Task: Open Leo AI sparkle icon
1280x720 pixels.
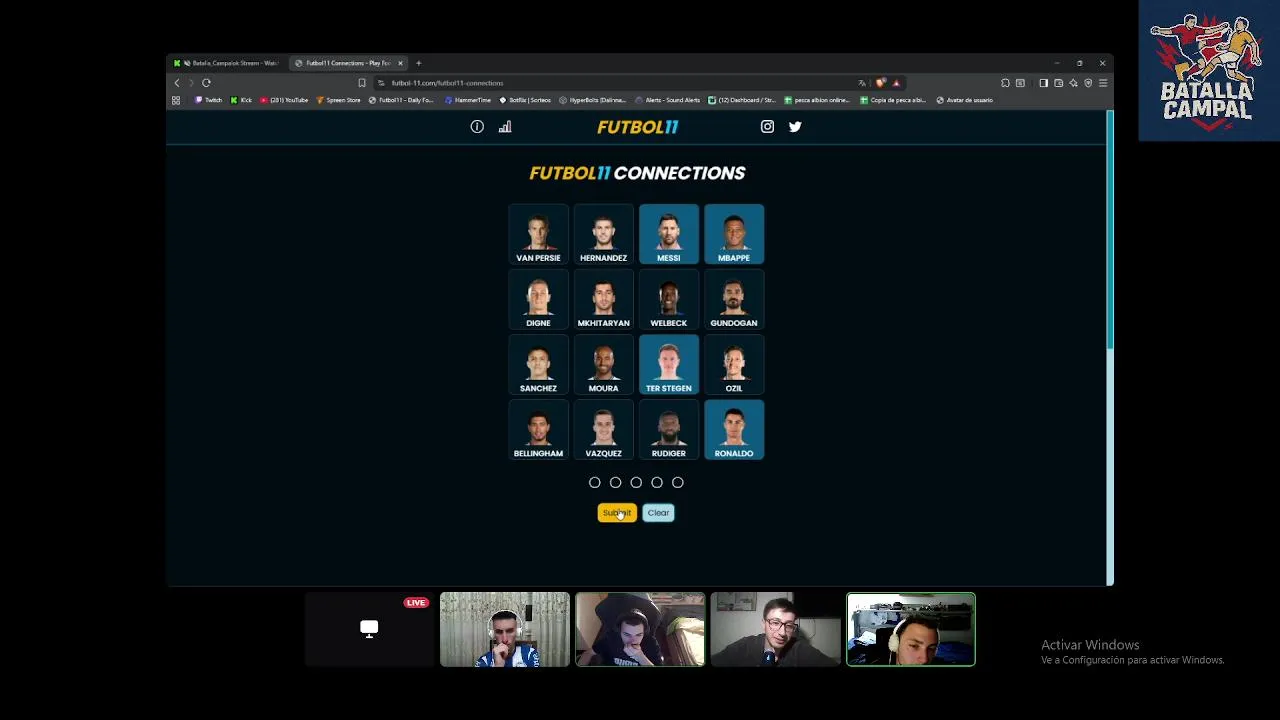Action: click(1073, 83)
